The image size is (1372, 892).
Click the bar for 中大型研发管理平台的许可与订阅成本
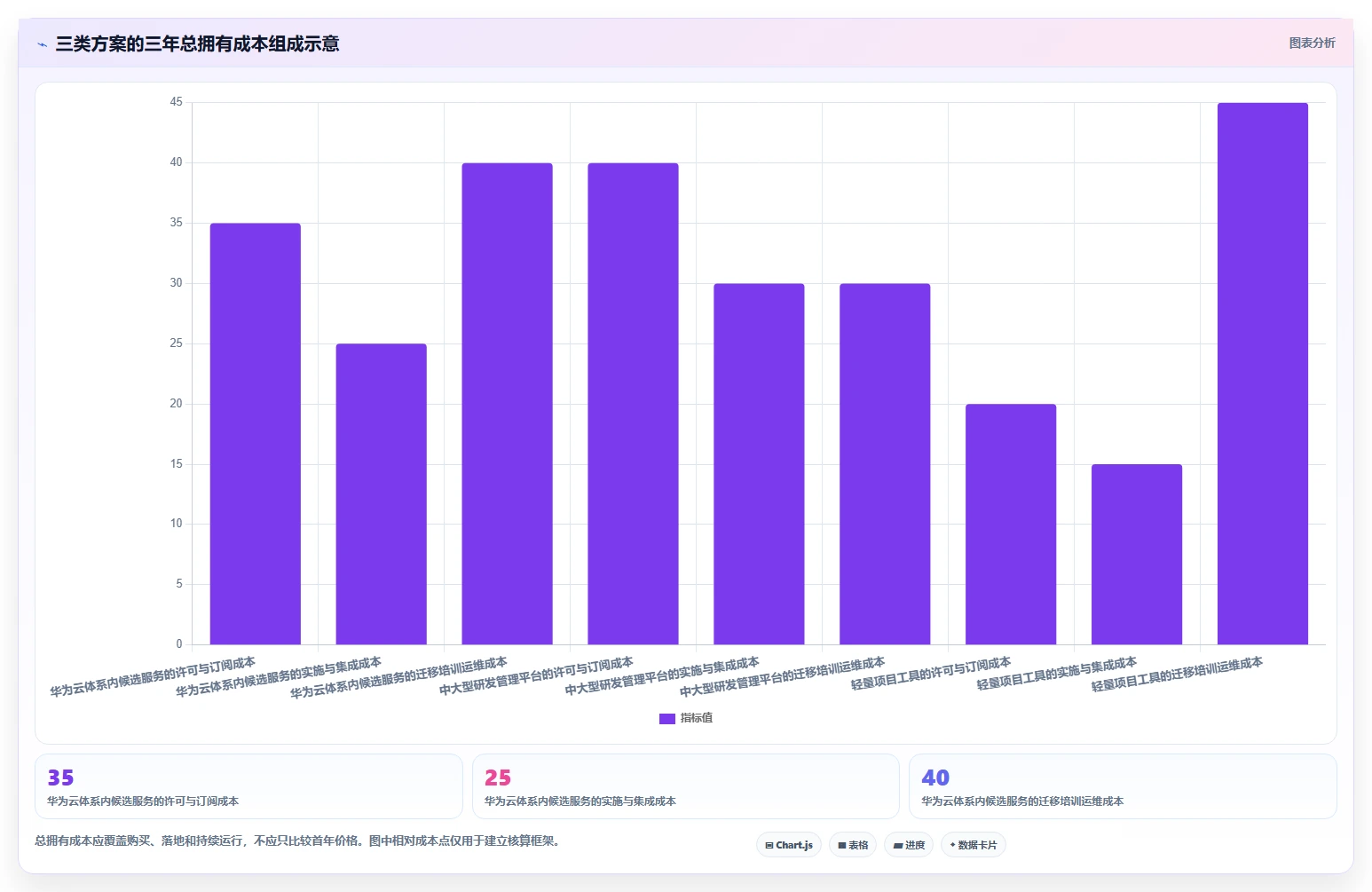(634, 404)
